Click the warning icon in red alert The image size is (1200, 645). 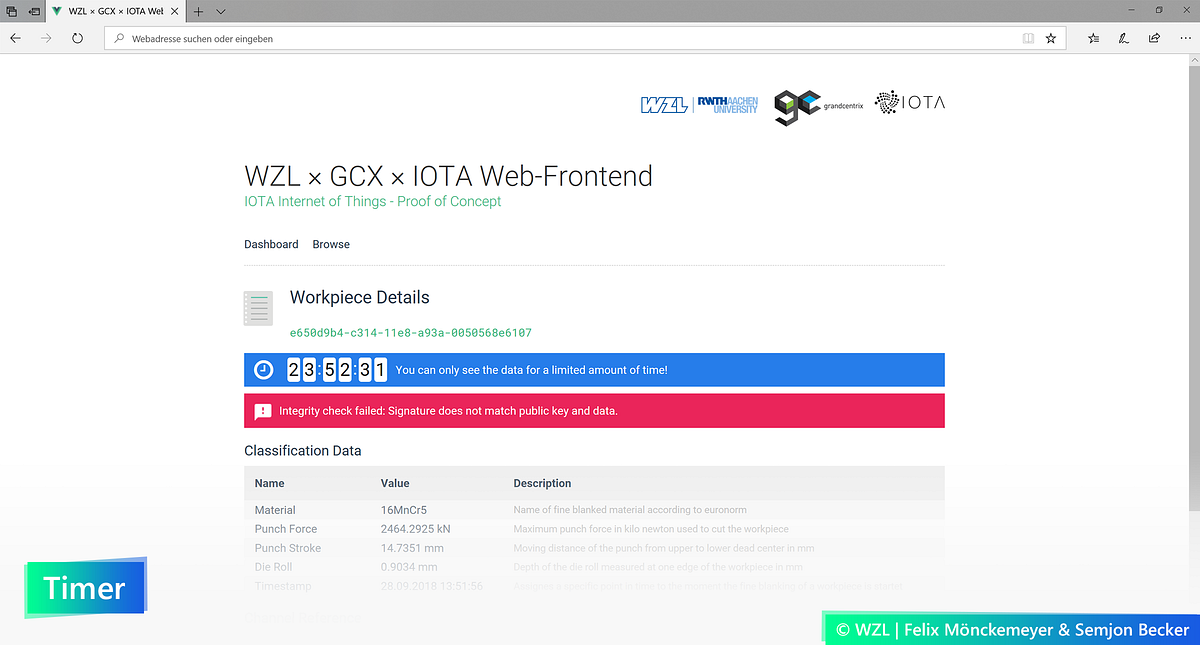[263, 411]
